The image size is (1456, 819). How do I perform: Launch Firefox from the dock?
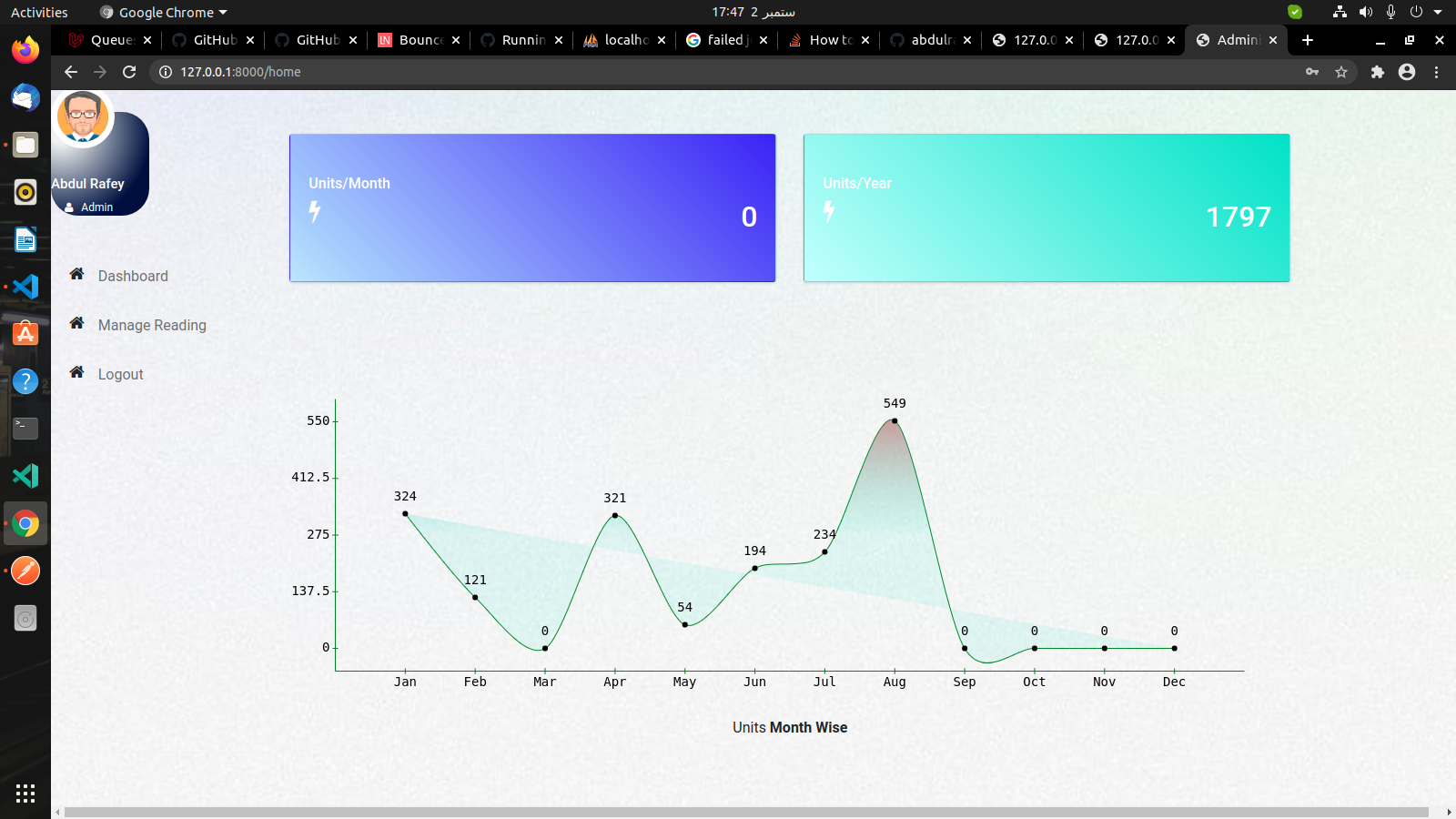pos(25,50)
